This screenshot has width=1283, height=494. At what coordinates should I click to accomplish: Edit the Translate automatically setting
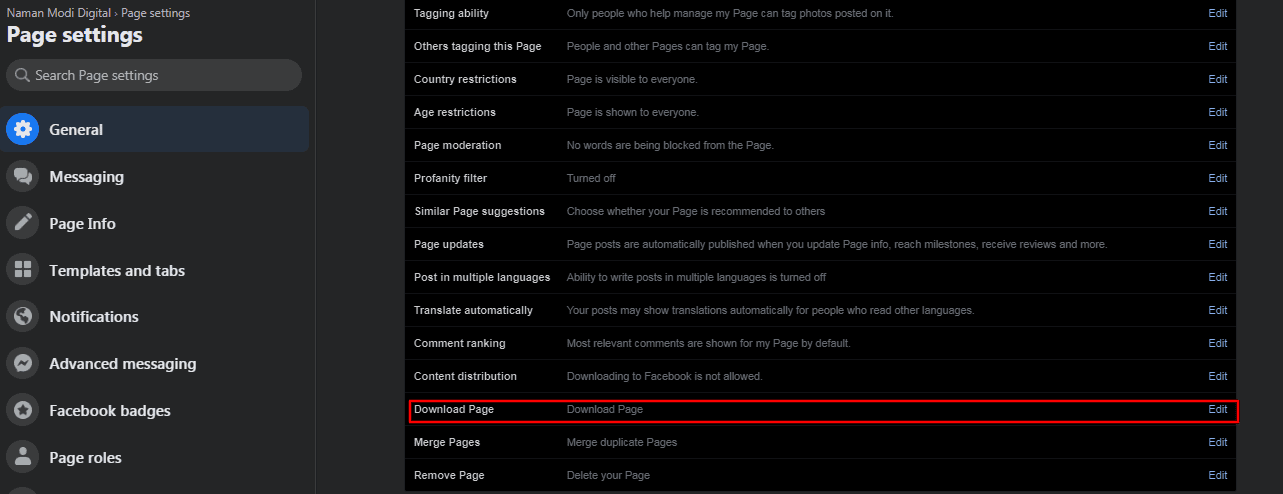pyautogui.click(x=1217, y=310)
